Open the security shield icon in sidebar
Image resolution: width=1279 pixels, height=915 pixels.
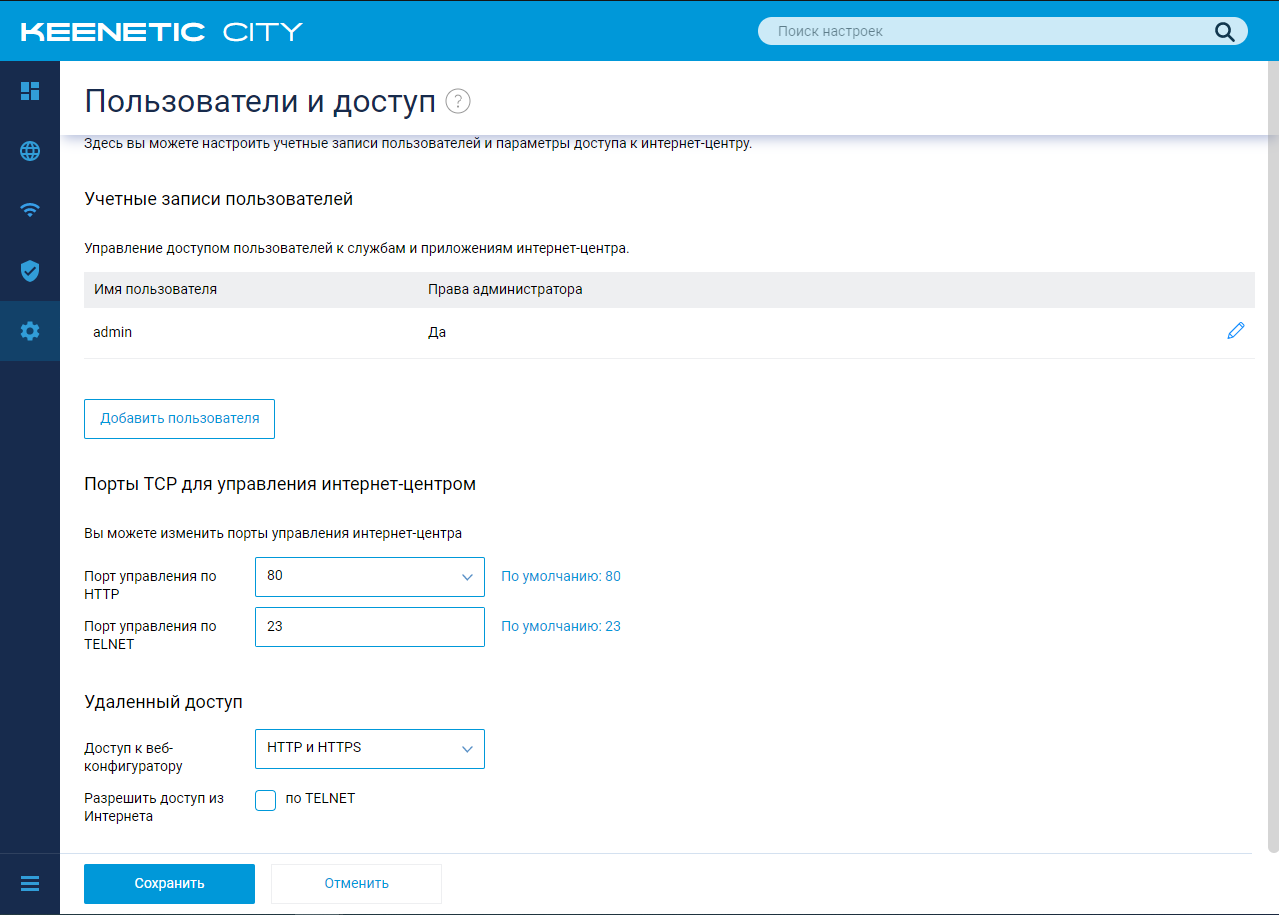[30, 270]
